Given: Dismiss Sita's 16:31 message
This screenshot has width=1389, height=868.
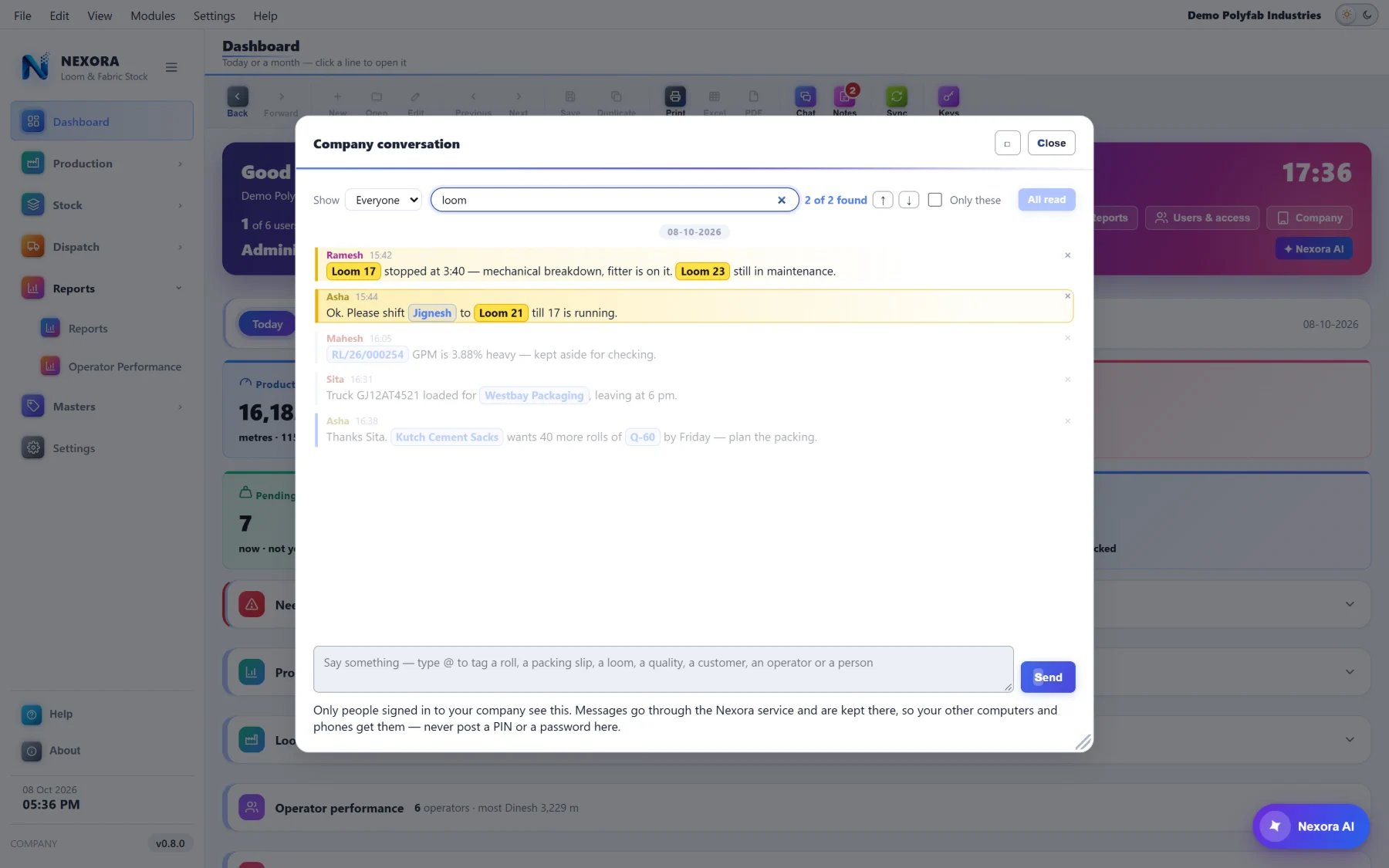Looking at the screenshot, I should [1067, 380].
